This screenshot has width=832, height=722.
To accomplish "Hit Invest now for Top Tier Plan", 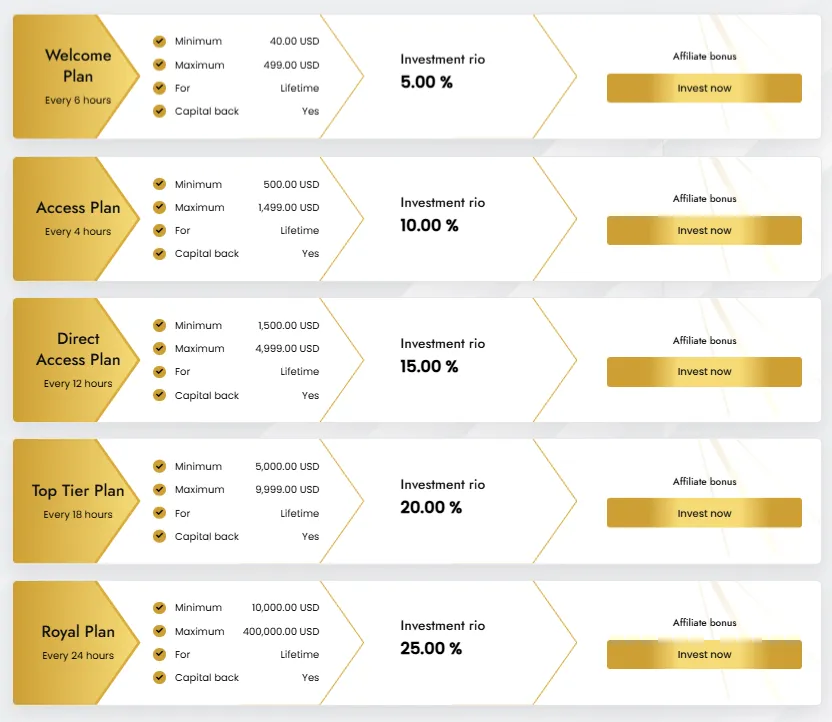I will 704,513.
